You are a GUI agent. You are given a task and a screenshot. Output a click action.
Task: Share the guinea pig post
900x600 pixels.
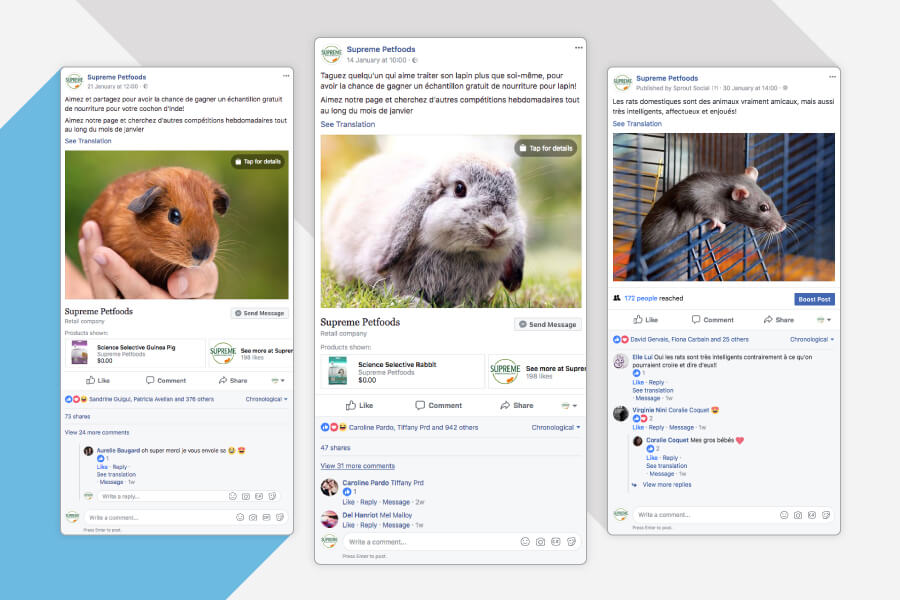[x=233, y=380]
